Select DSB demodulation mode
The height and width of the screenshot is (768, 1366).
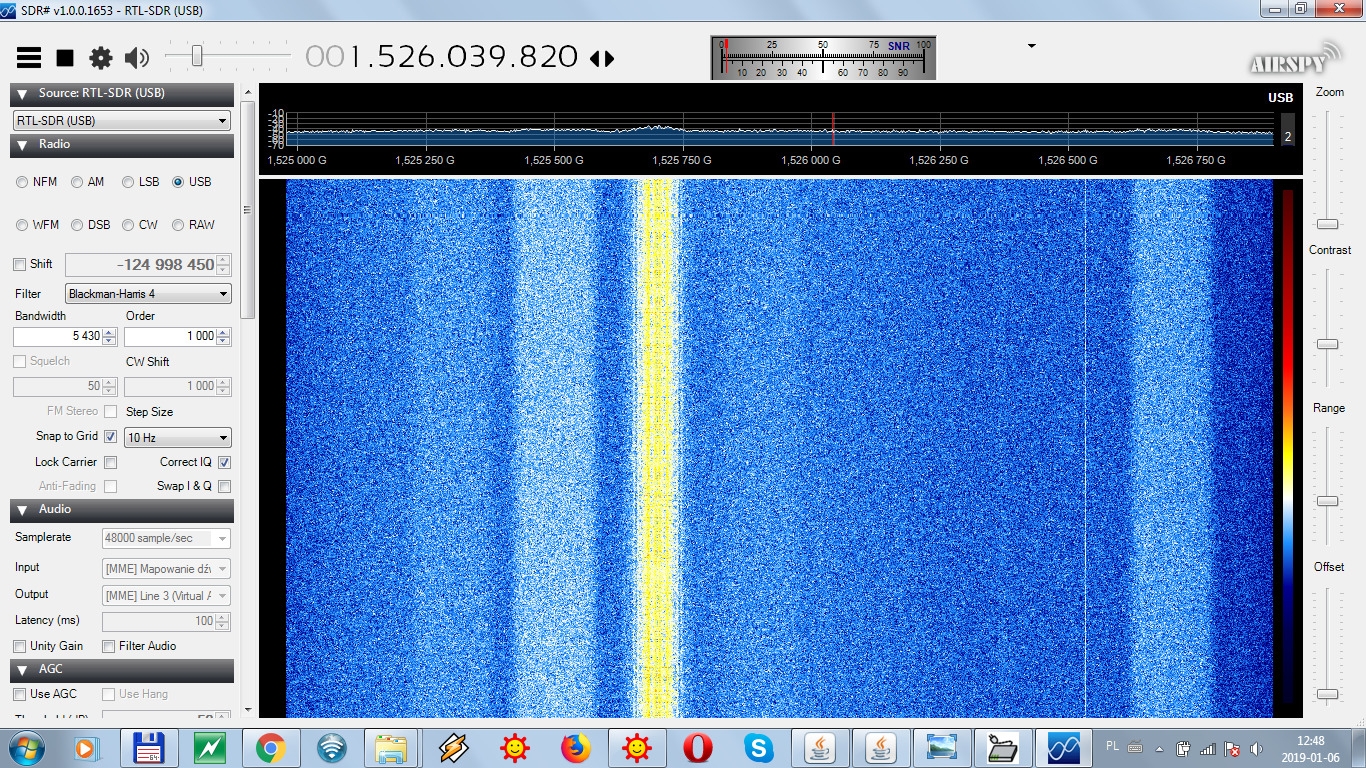pos(77,225)
